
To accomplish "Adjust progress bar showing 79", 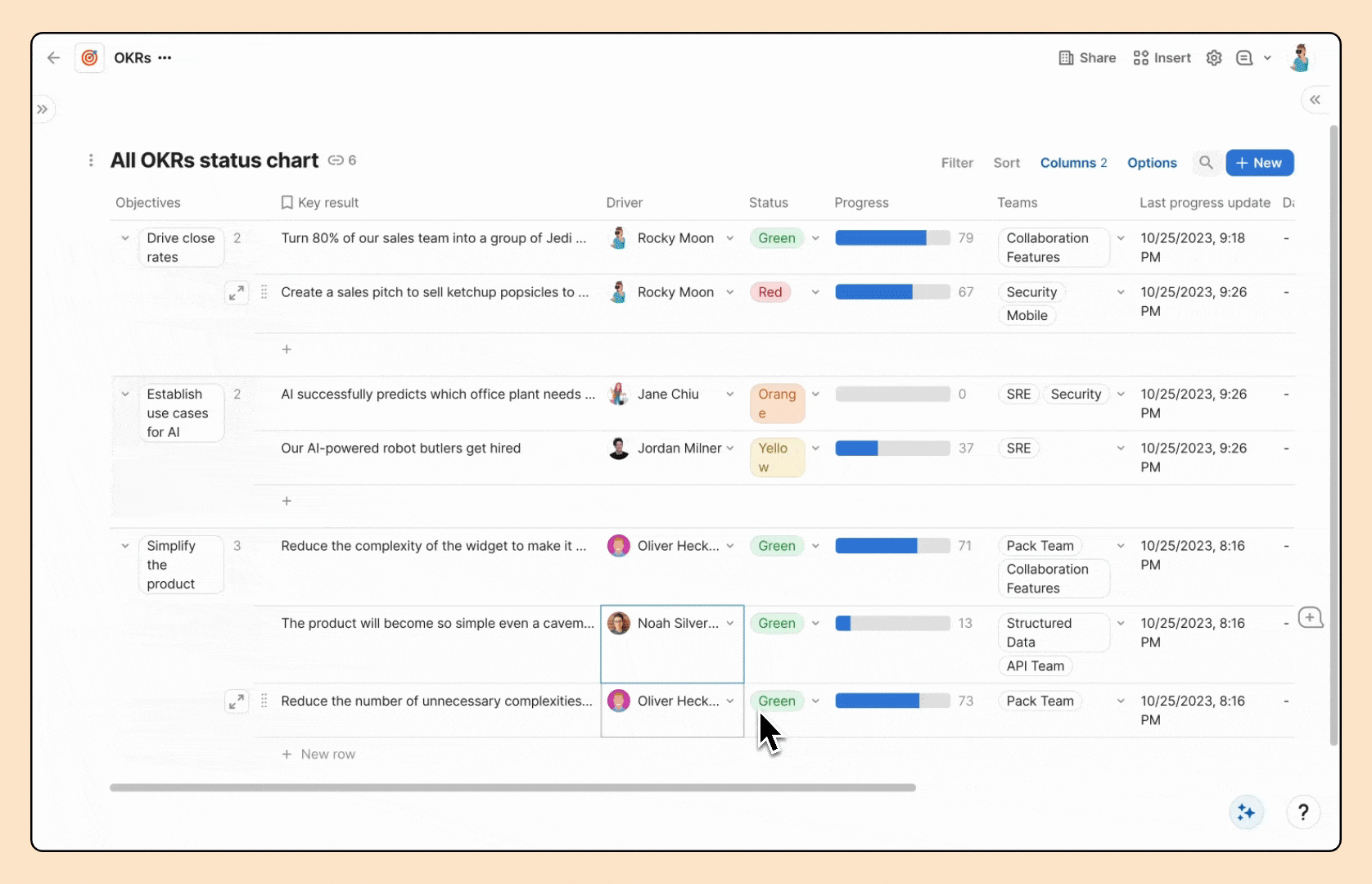I will tap(892, 238).
